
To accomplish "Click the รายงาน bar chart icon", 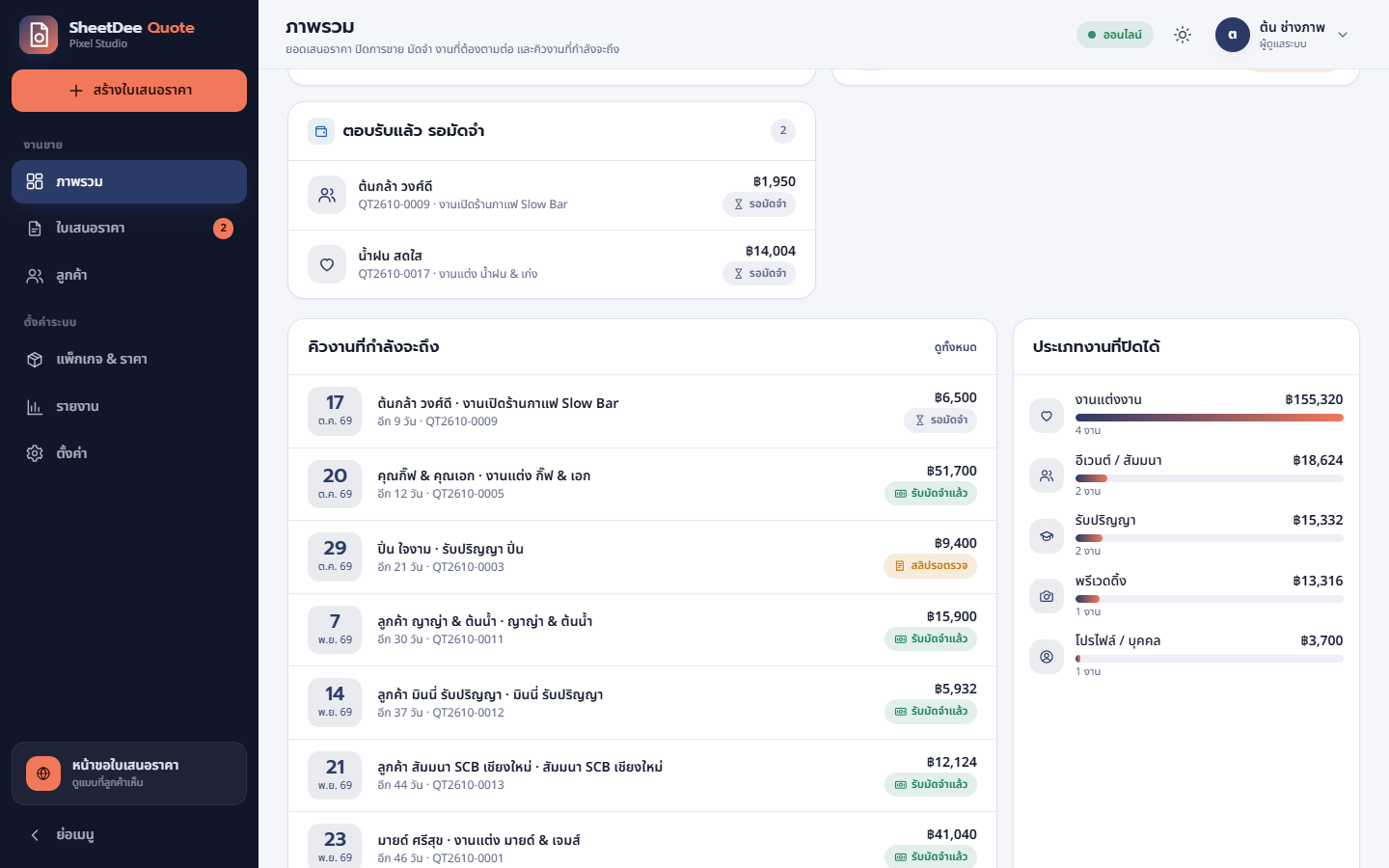I will coord(35,407).
